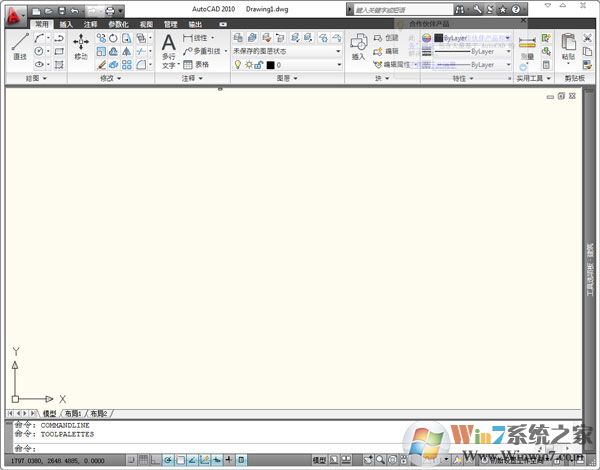600x470 pixels.
Task: Click the Match Properties color wheel icon
Action: (x=426, y=38)
